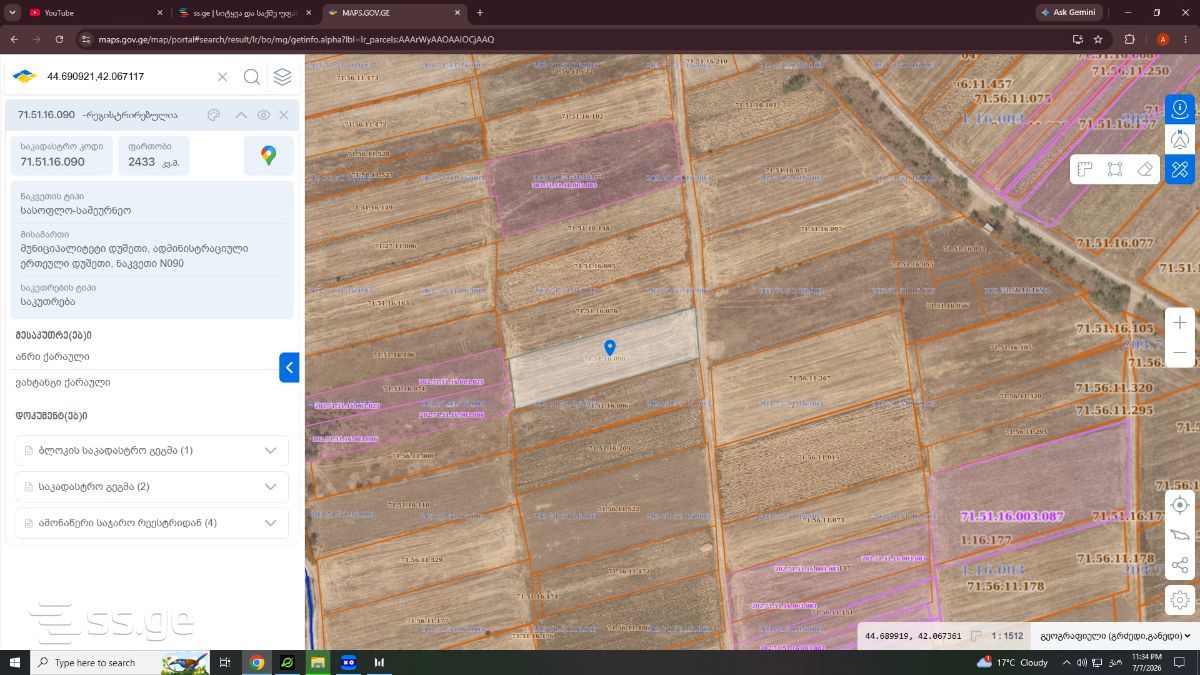Switch to the ss.ge tab
The height and width of the screenshot is (675, 1200).
[x=245, y=12]
